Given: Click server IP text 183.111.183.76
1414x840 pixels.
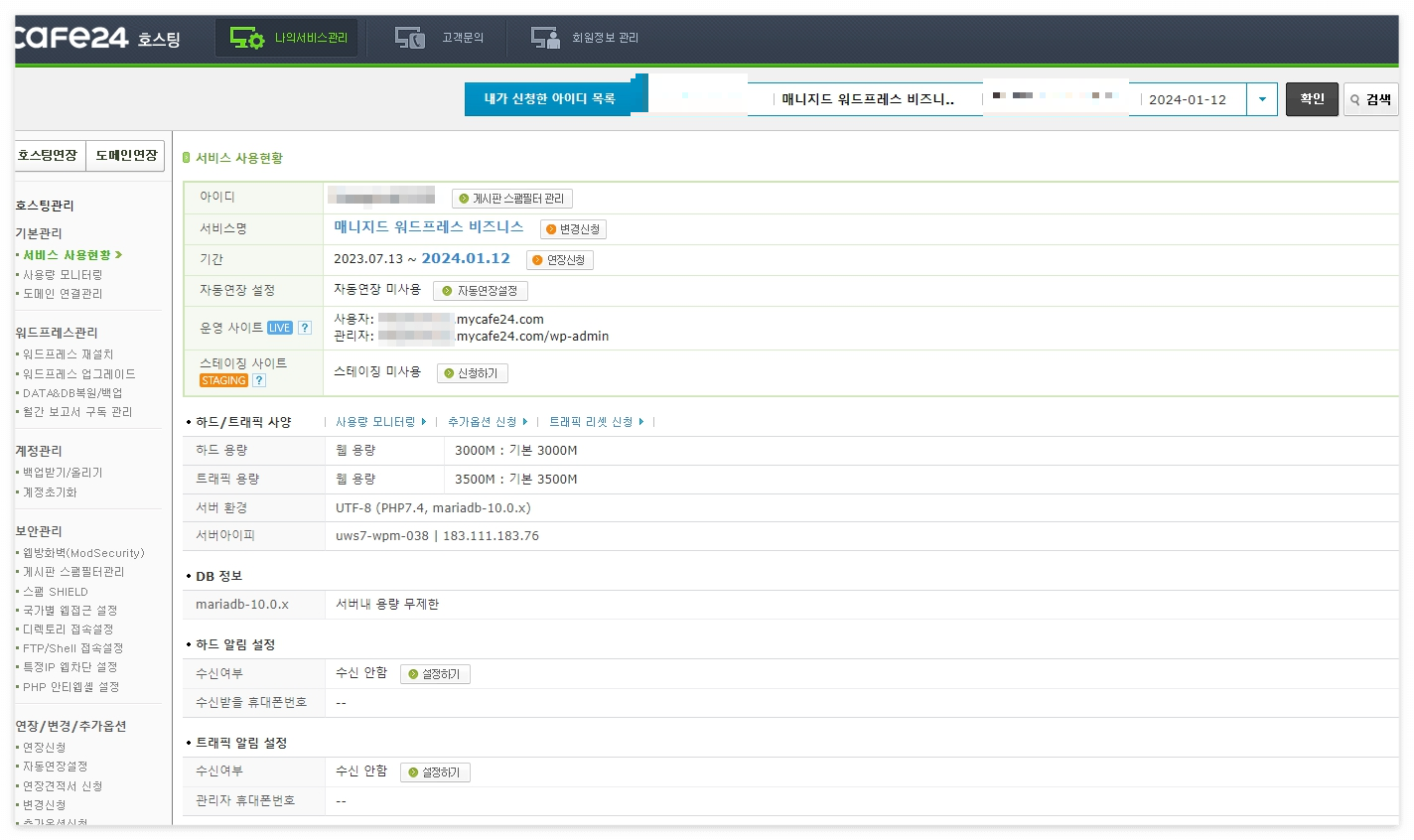Looking at the screenshot, I should pyautogui.click(x=491, y=536).
